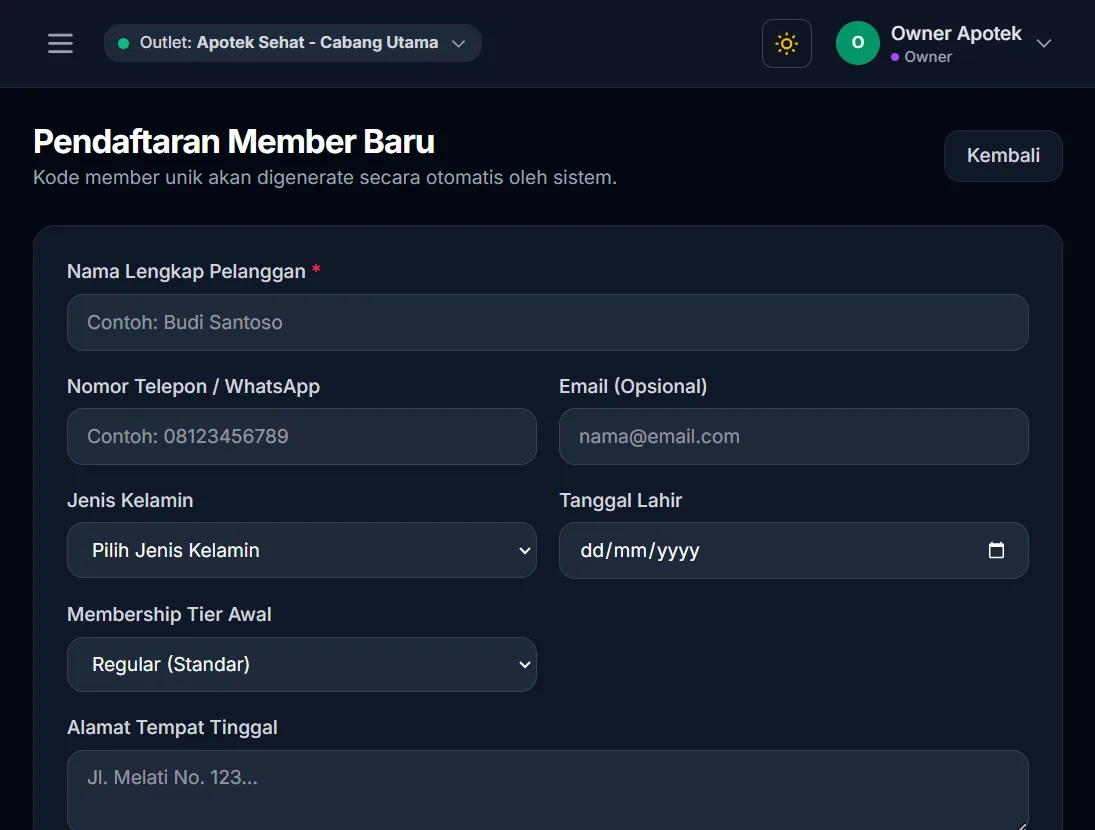
Task: Click into the Tanggal Lahir date field
Action: click(x=793, y=550)
